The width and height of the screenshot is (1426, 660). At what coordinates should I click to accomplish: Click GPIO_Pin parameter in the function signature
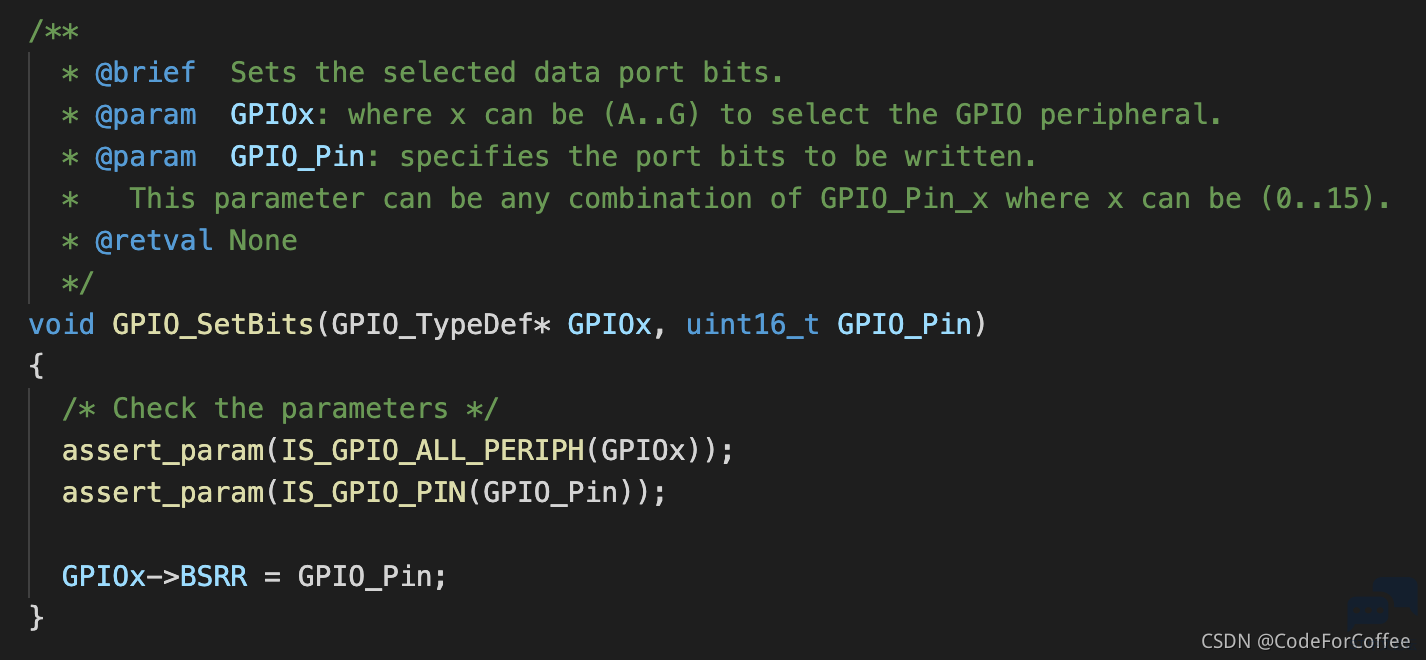(x=904, y=324)
